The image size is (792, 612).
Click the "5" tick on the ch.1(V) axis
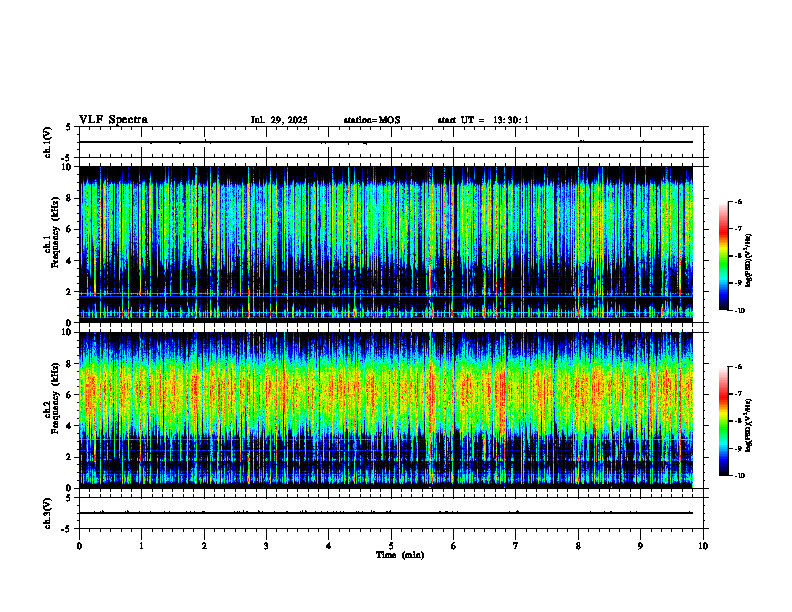click(68, 128)
